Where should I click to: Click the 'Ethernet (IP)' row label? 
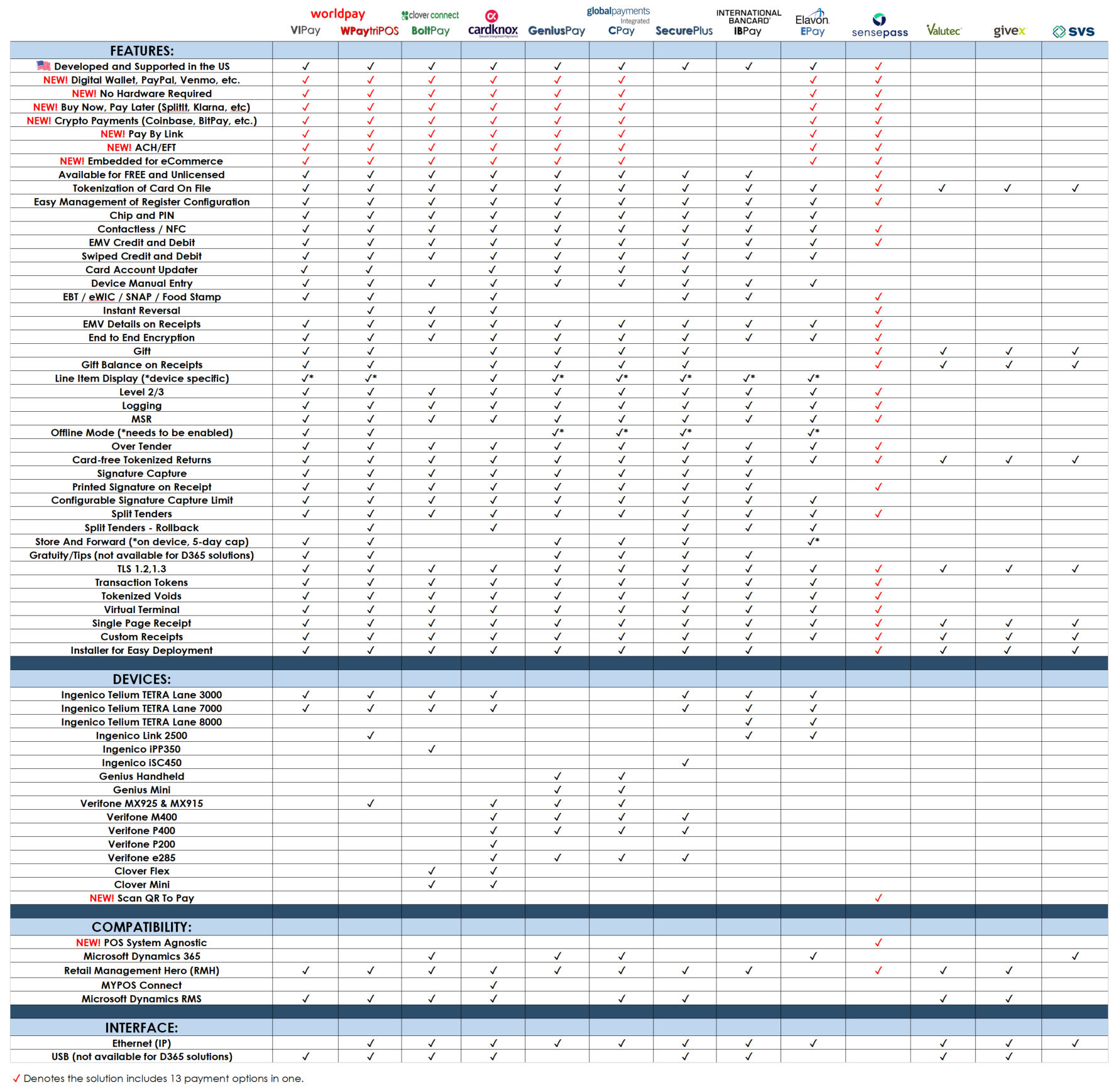pos(142,1043)
